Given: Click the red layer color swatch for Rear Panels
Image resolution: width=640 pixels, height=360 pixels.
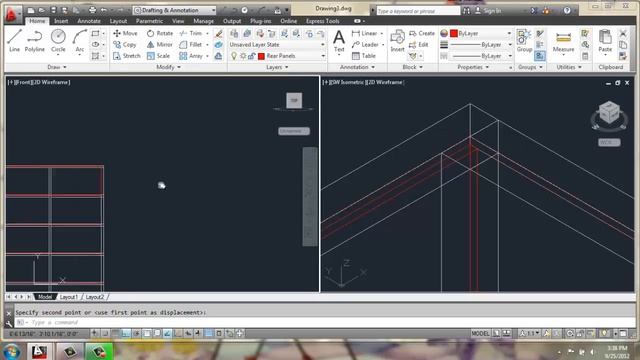Looking at the screenshot, I should pos(262,56).
